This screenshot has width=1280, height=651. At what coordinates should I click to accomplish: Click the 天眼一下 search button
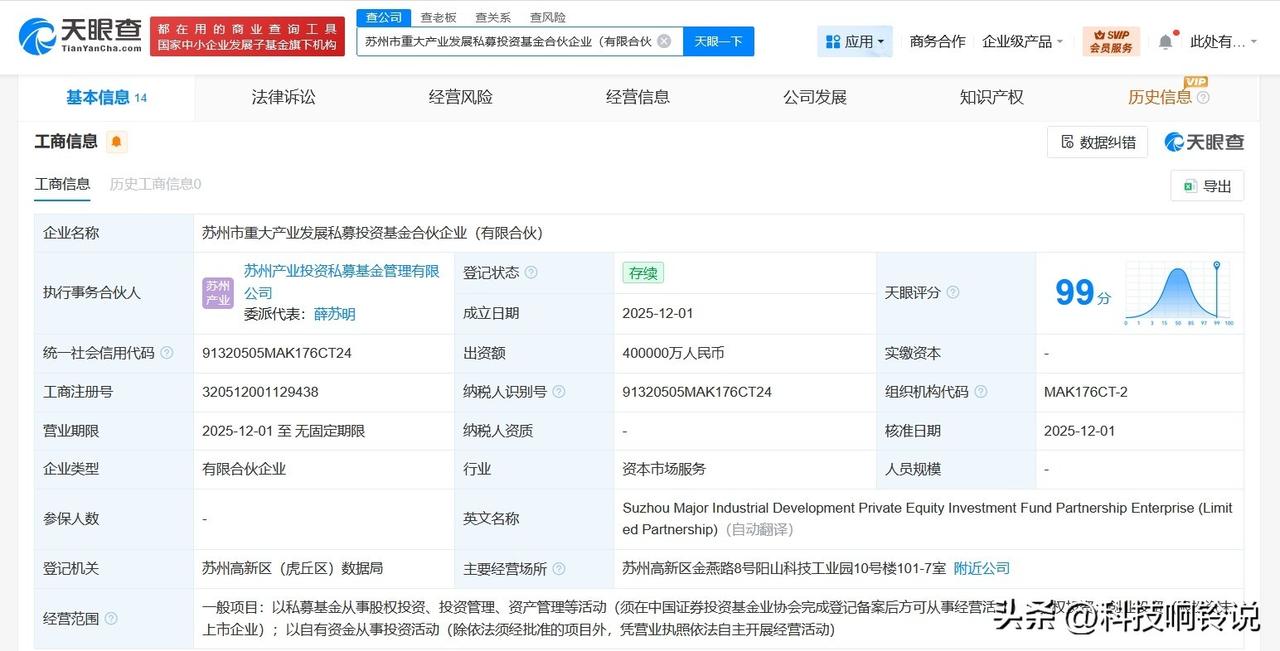pos(718,41)
